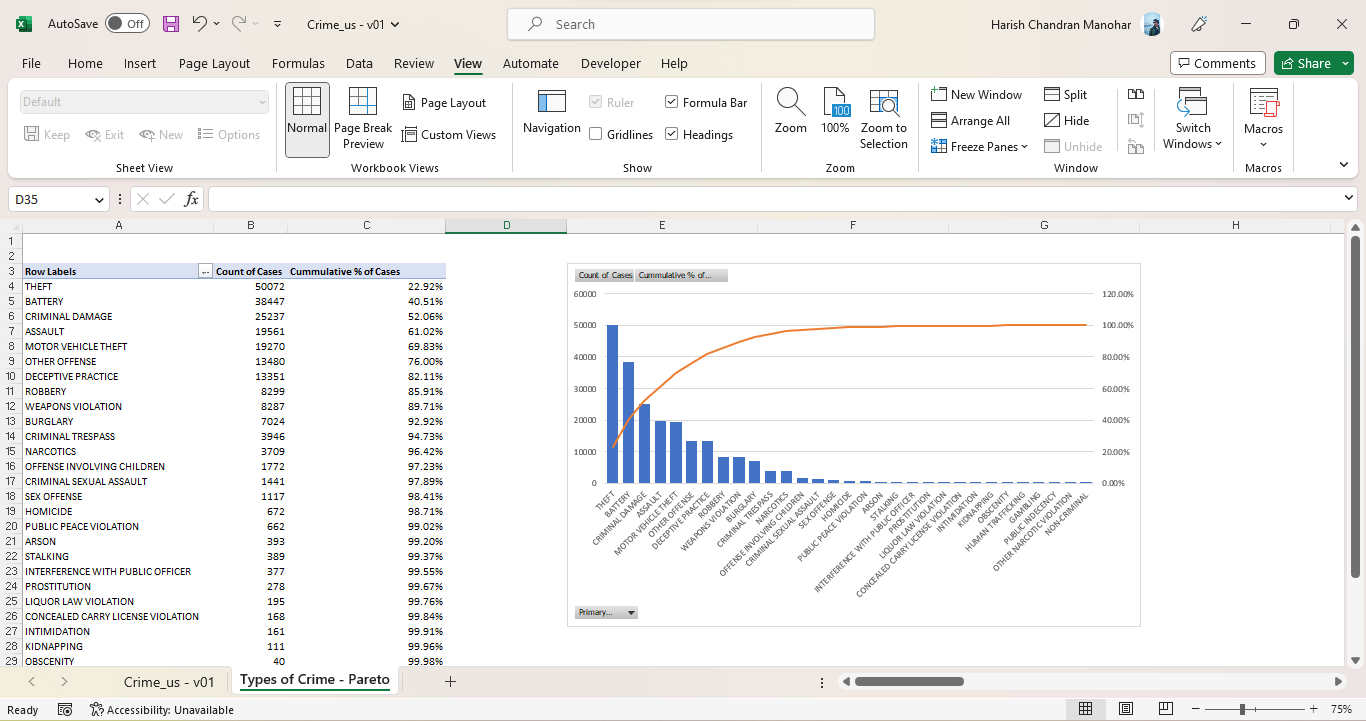Toggle AutoSave on
The height and width of the screenshot is (721, 1366).
(x=128, y=24)
